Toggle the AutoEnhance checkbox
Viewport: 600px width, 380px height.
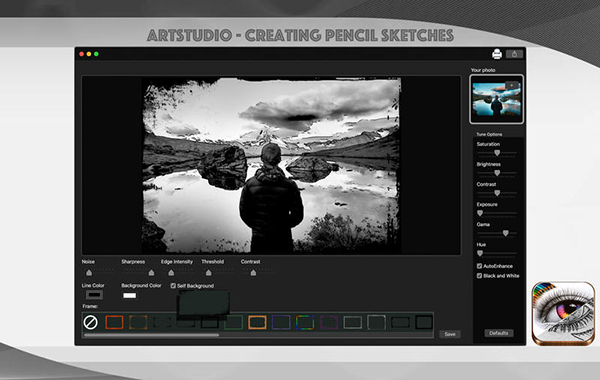[x=479, y=266]
